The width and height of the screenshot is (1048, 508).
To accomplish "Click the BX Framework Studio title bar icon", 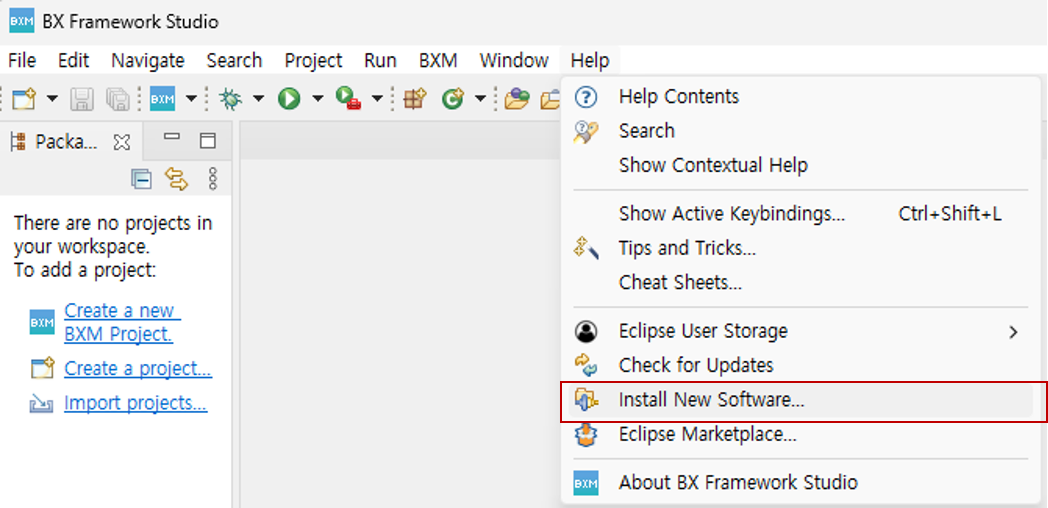I will coord(21,21).
